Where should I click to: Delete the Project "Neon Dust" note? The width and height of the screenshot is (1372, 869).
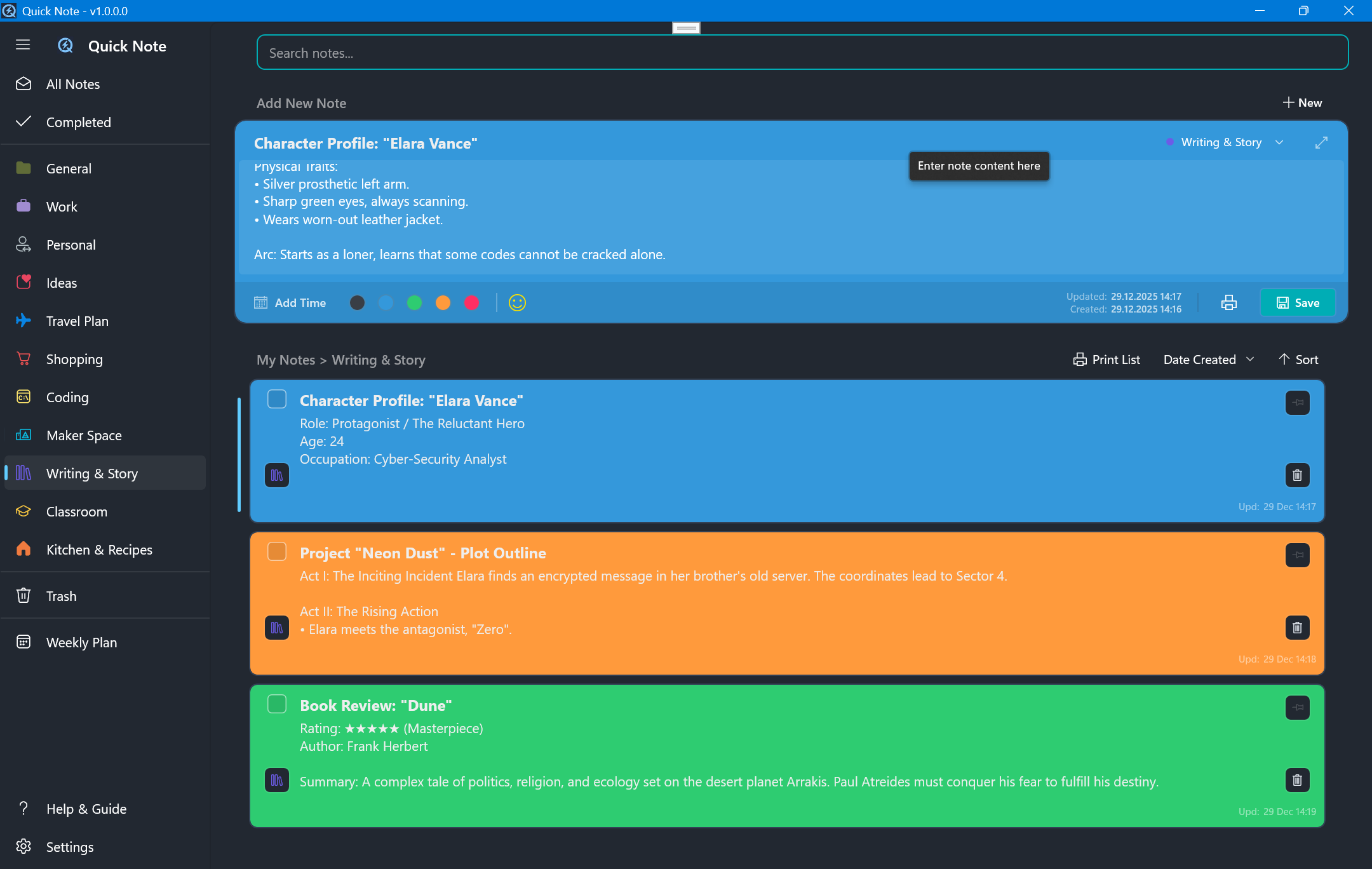click(1297, 628)
